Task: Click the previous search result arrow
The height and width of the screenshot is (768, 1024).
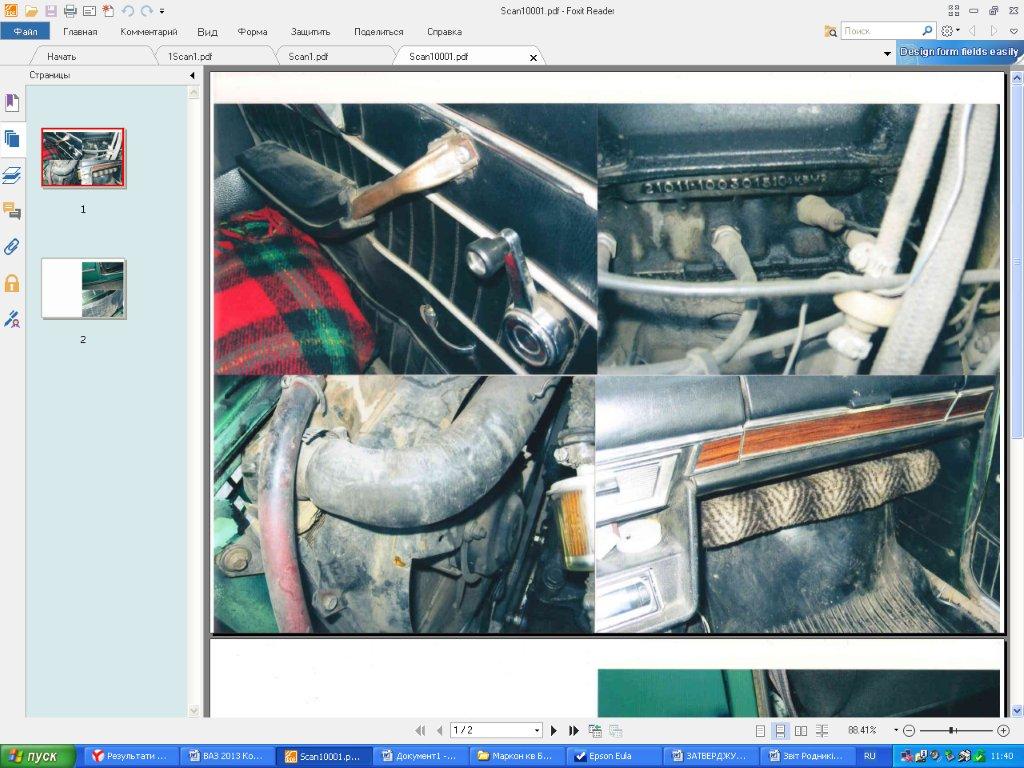Action: pos(972,31)
